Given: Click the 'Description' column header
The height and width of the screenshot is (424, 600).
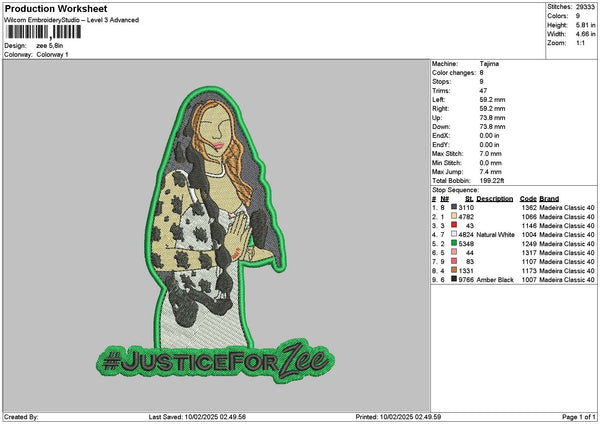Looking at the screenshot, I should coord(495,198).
